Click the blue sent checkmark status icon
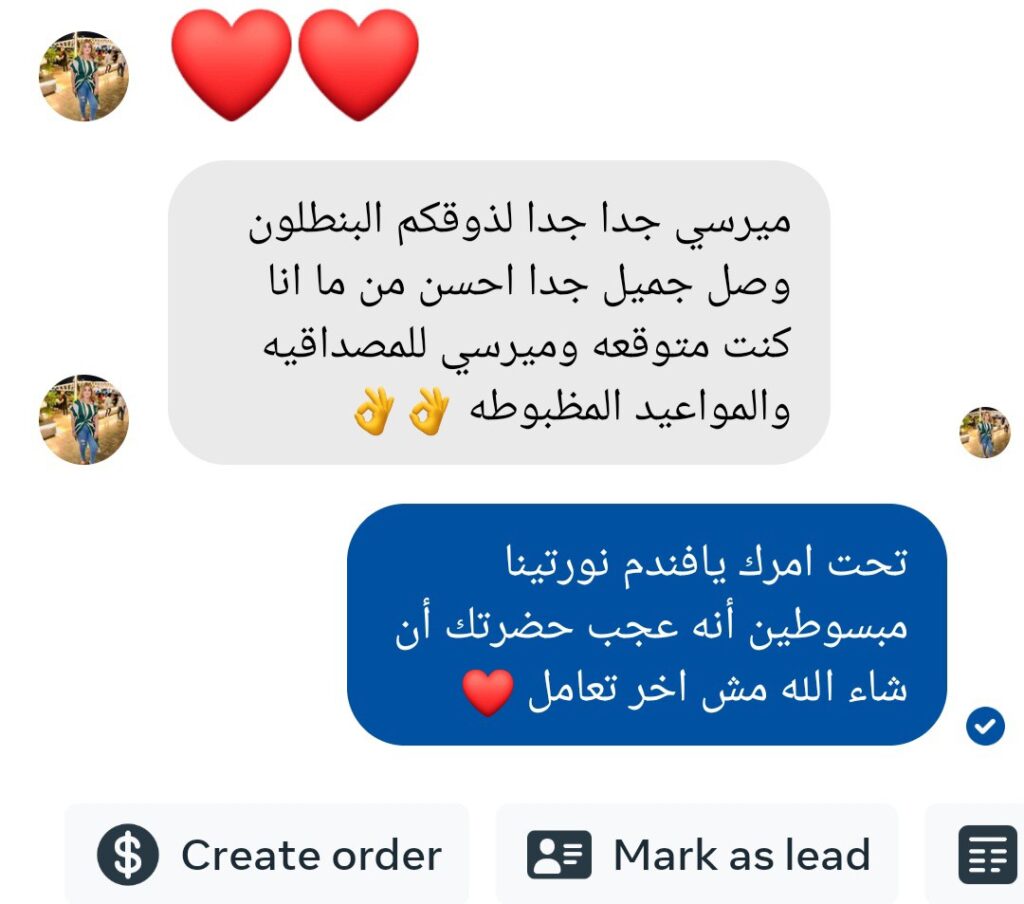Screen dimensions: 1024x904 985,726
